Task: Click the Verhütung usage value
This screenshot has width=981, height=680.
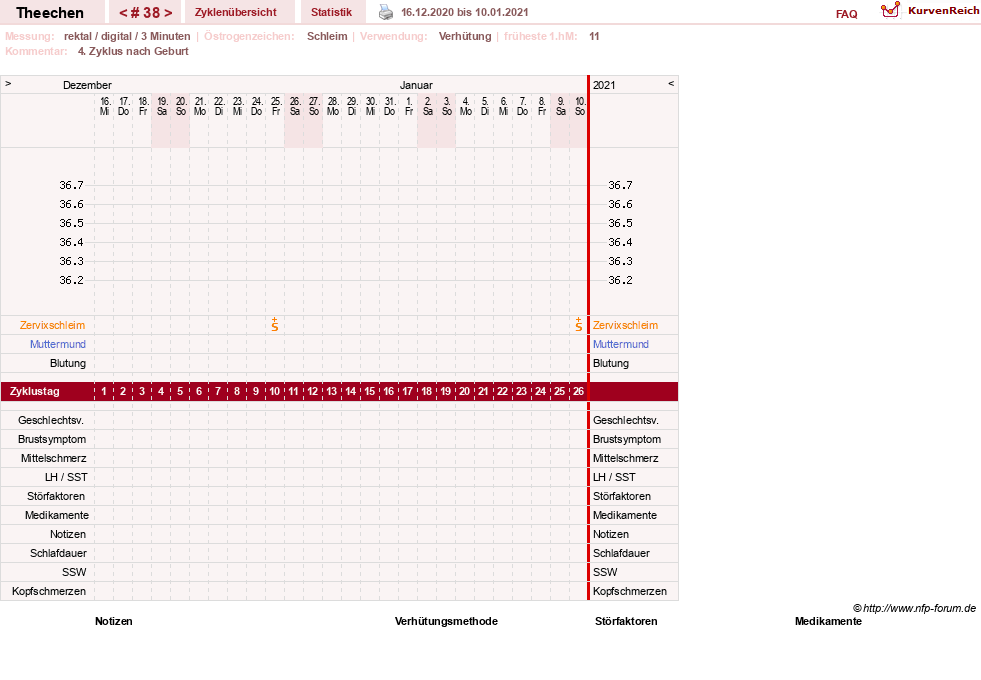Action: pos(465,36)
